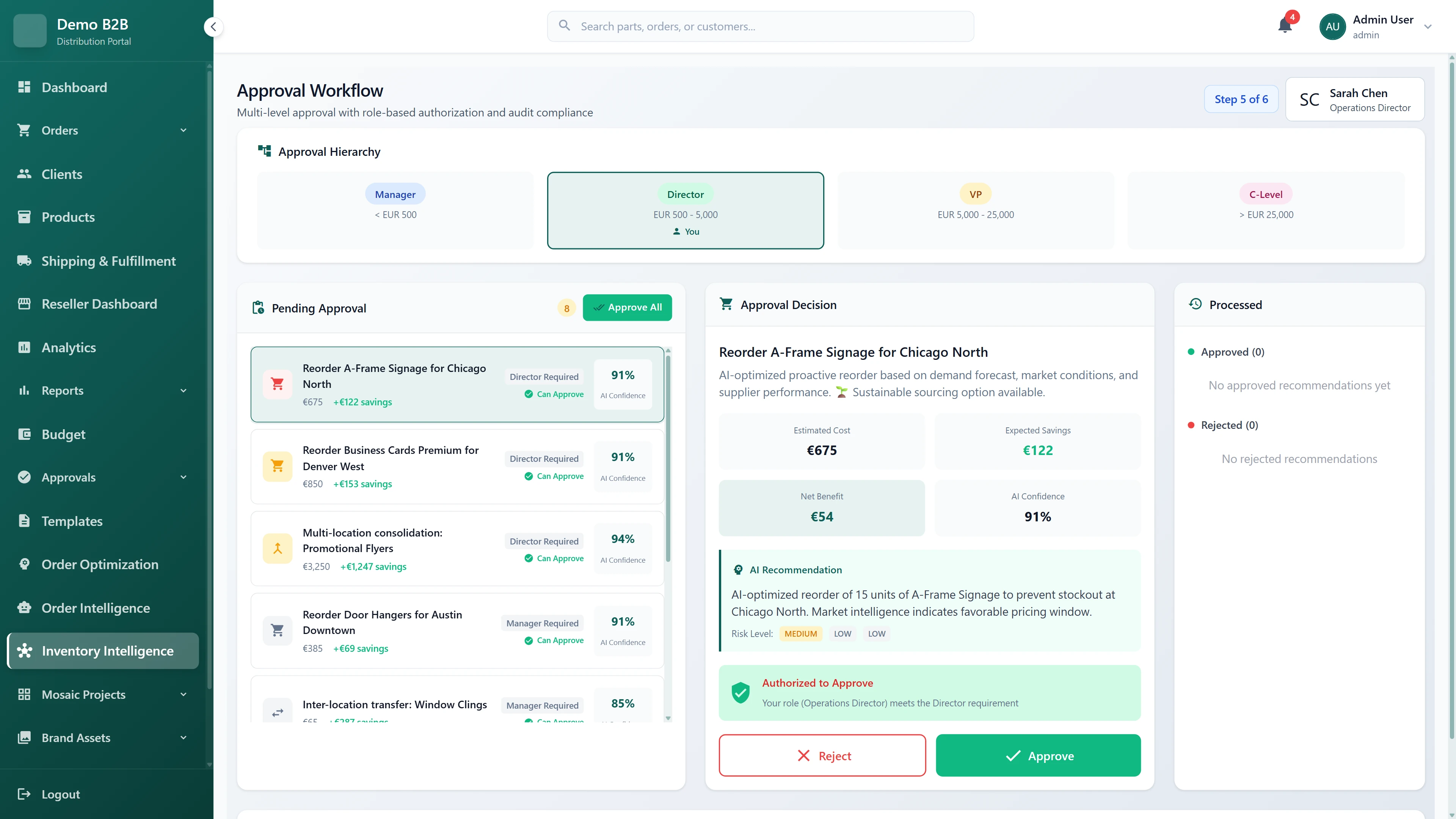Click the Logout icon at sidebar bottom
1456x819 pixels.
[x=24, y=794]
